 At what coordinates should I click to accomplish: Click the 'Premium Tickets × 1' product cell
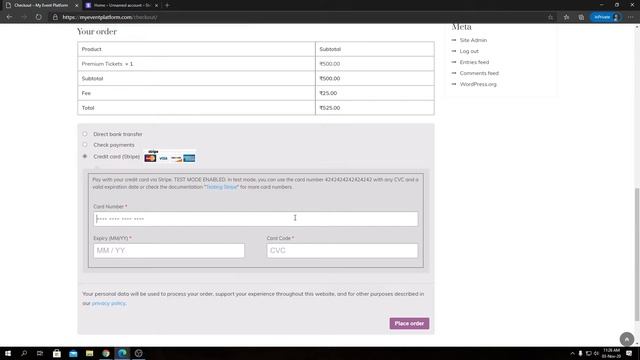click(196, 64)
